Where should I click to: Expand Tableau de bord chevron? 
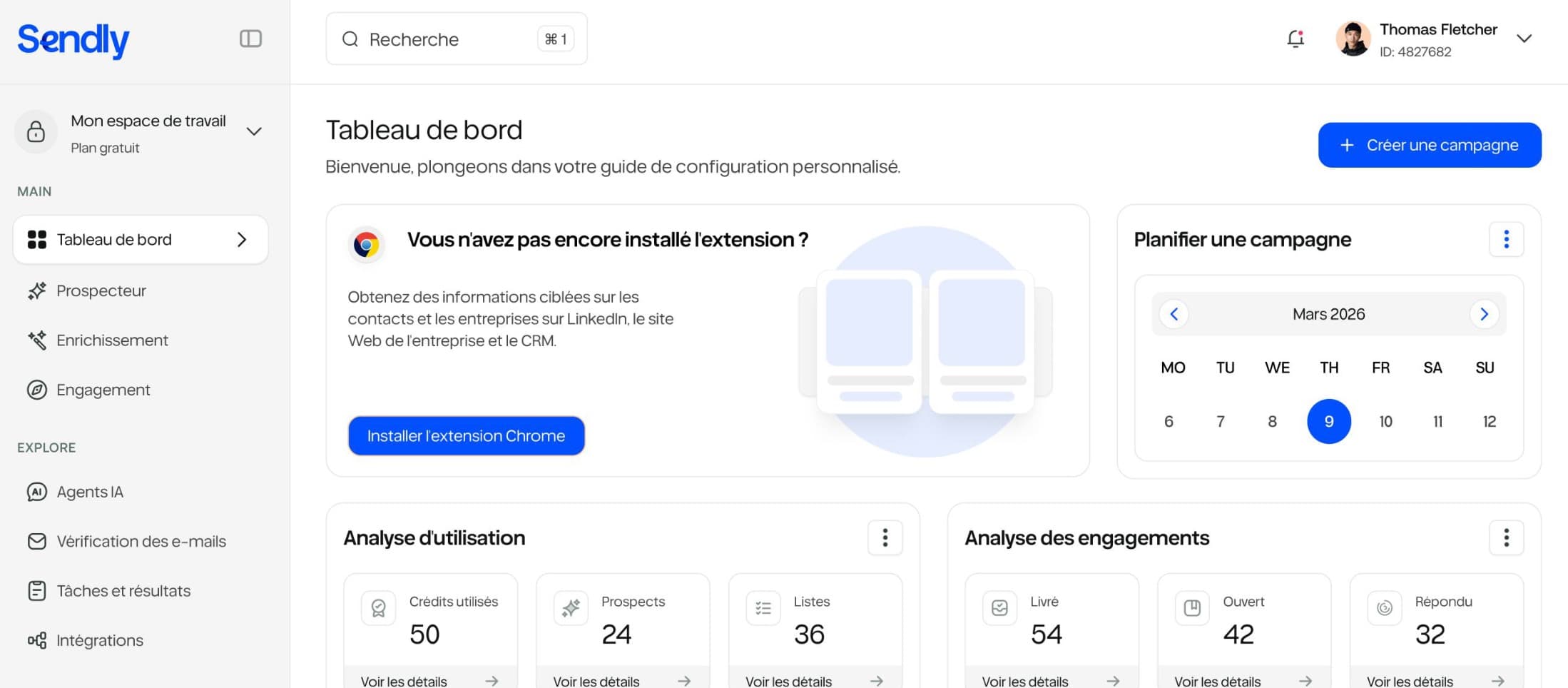(x=242, y=240)
